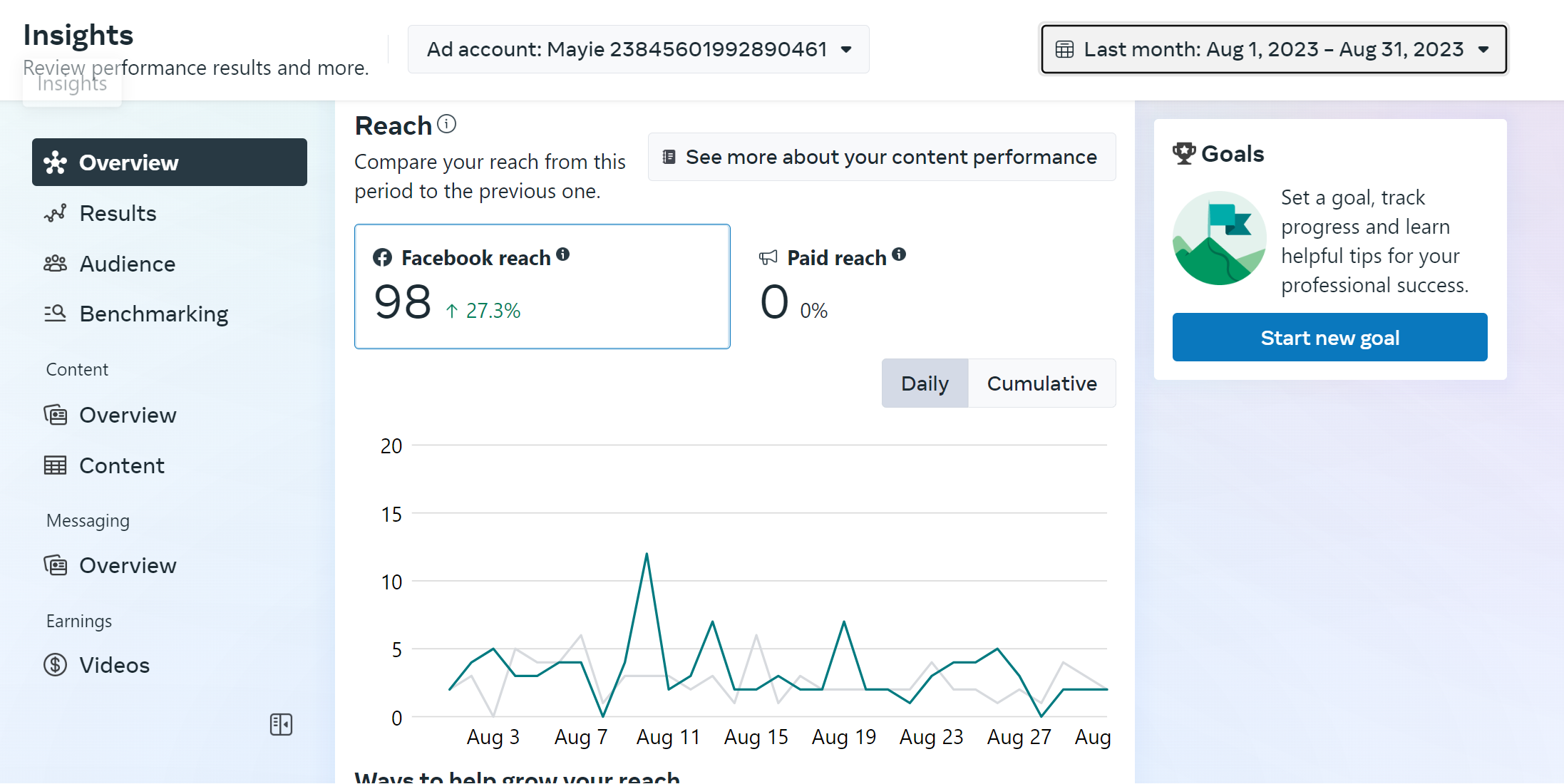Click the Goals trophy icon
This screenshot has width=1564, height=784.
1184,153
